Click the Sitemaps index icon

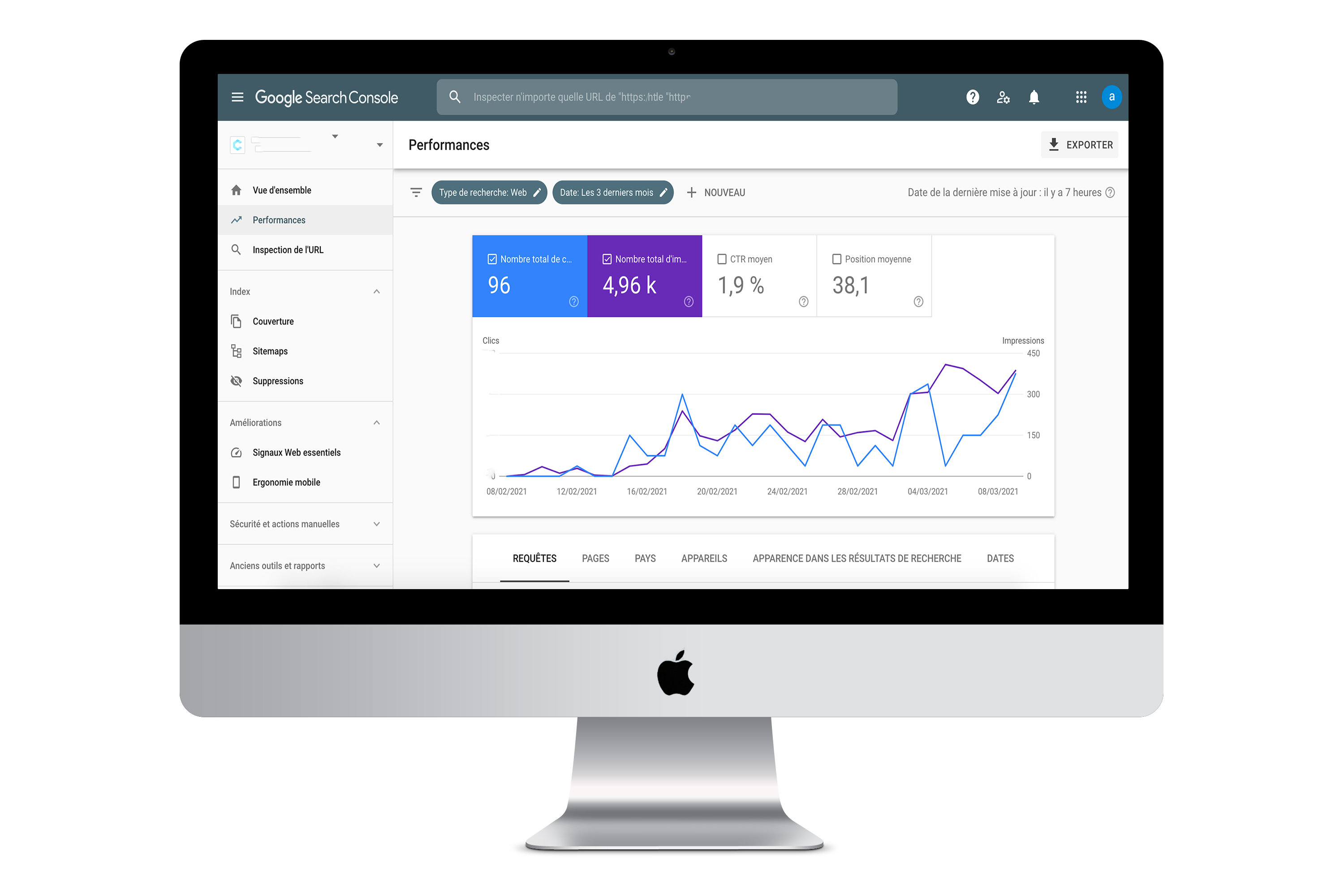237,351
